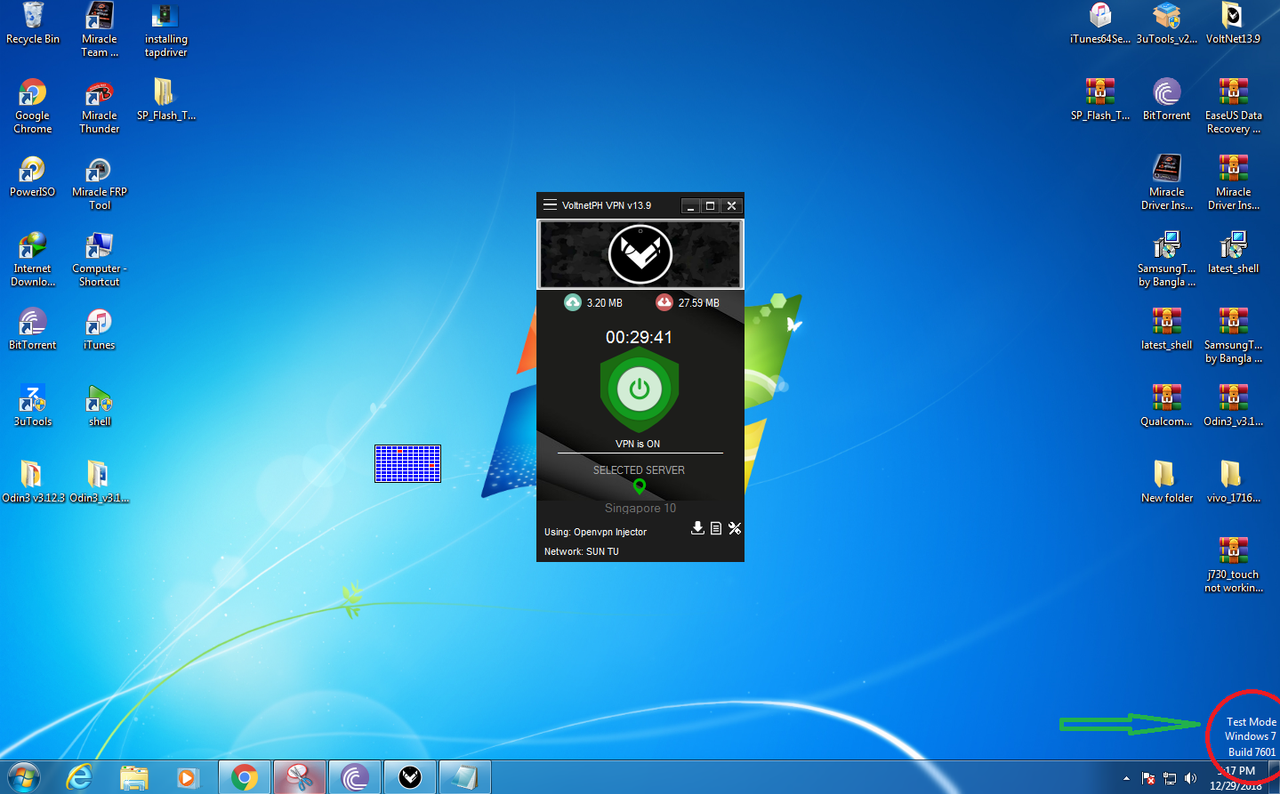This screenshot has height=794, width=1280.
Task: Open the volume speaker tray icon
Action: [1190, 778]
